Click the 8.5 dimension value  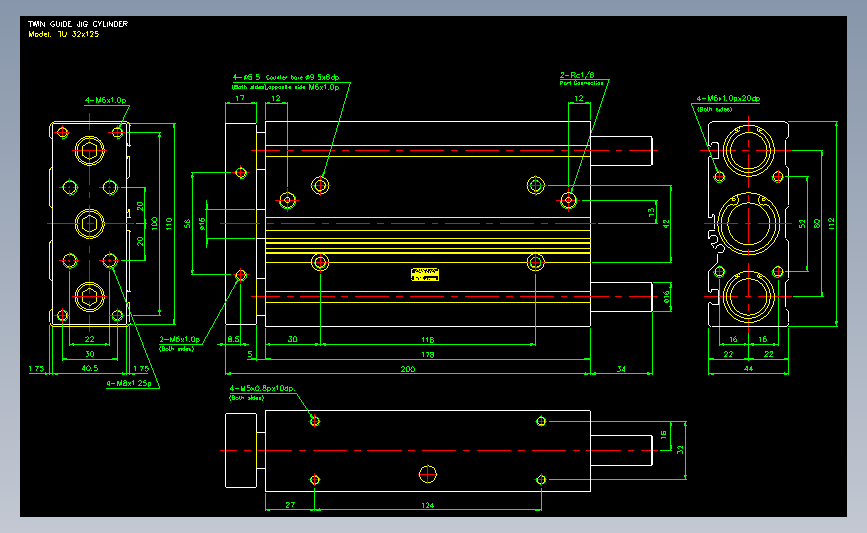pyautogui.click(x=233, y=339)
